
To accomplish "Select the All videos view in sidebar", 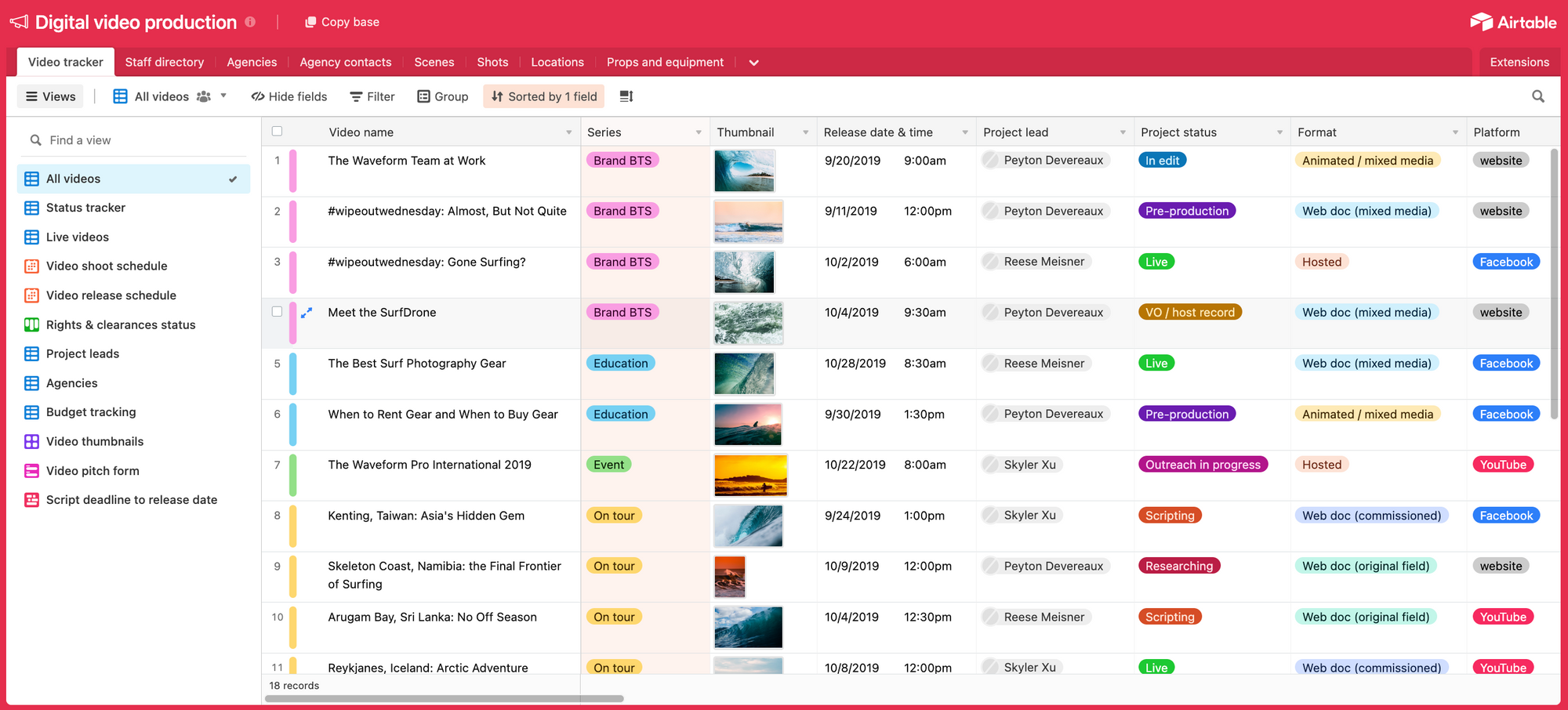I will click(133, 179).
